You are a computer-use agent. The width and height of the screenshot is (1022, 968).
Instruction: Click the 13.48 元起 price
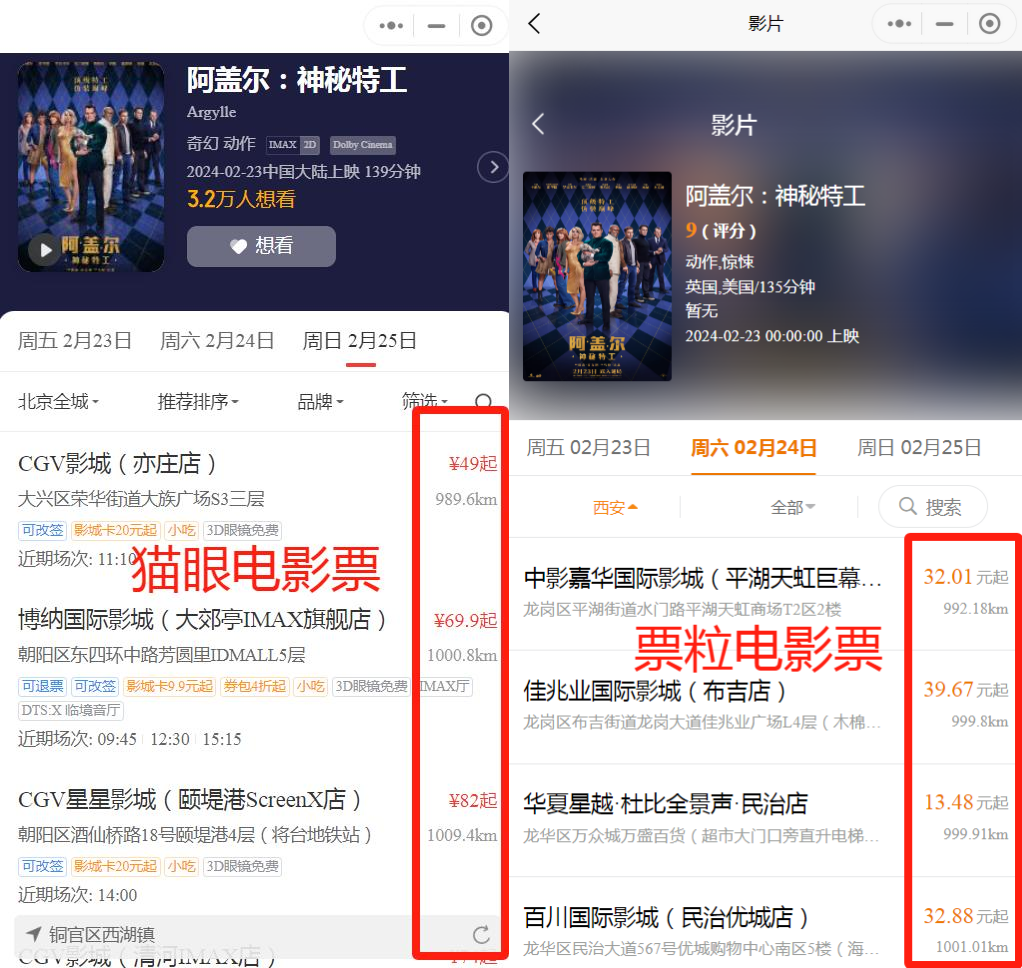965,802
